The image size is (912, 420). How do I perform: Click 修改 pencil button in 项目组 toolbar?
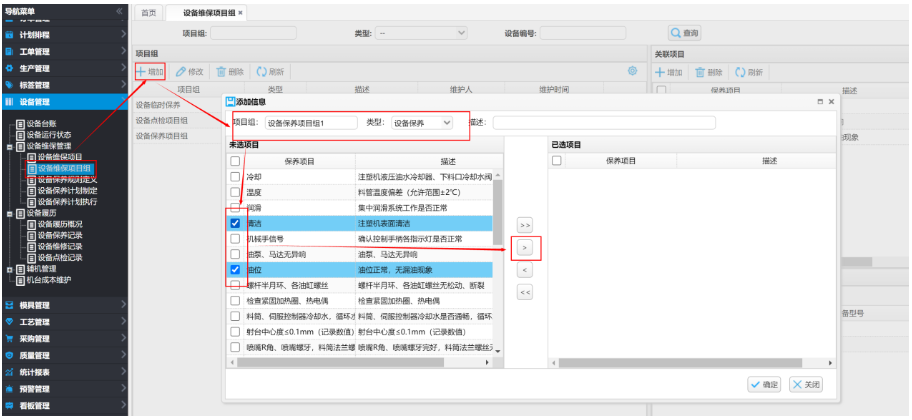190,72
